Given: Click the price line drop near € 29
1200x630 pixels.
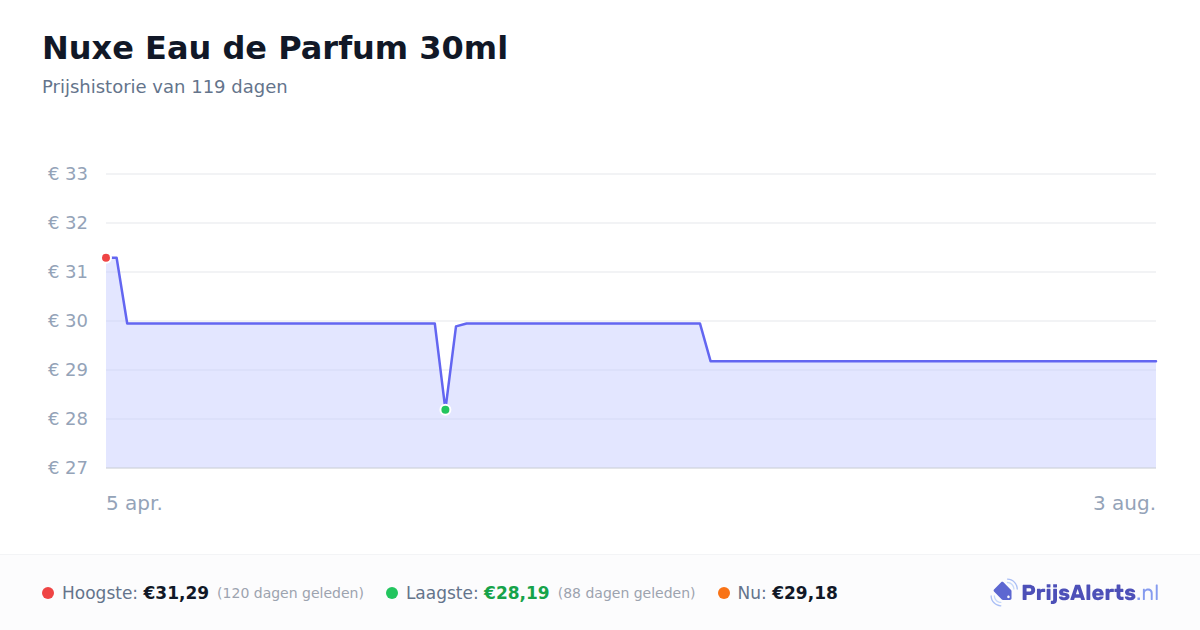Looking at the screenshot, I should [x=705, y=342].
